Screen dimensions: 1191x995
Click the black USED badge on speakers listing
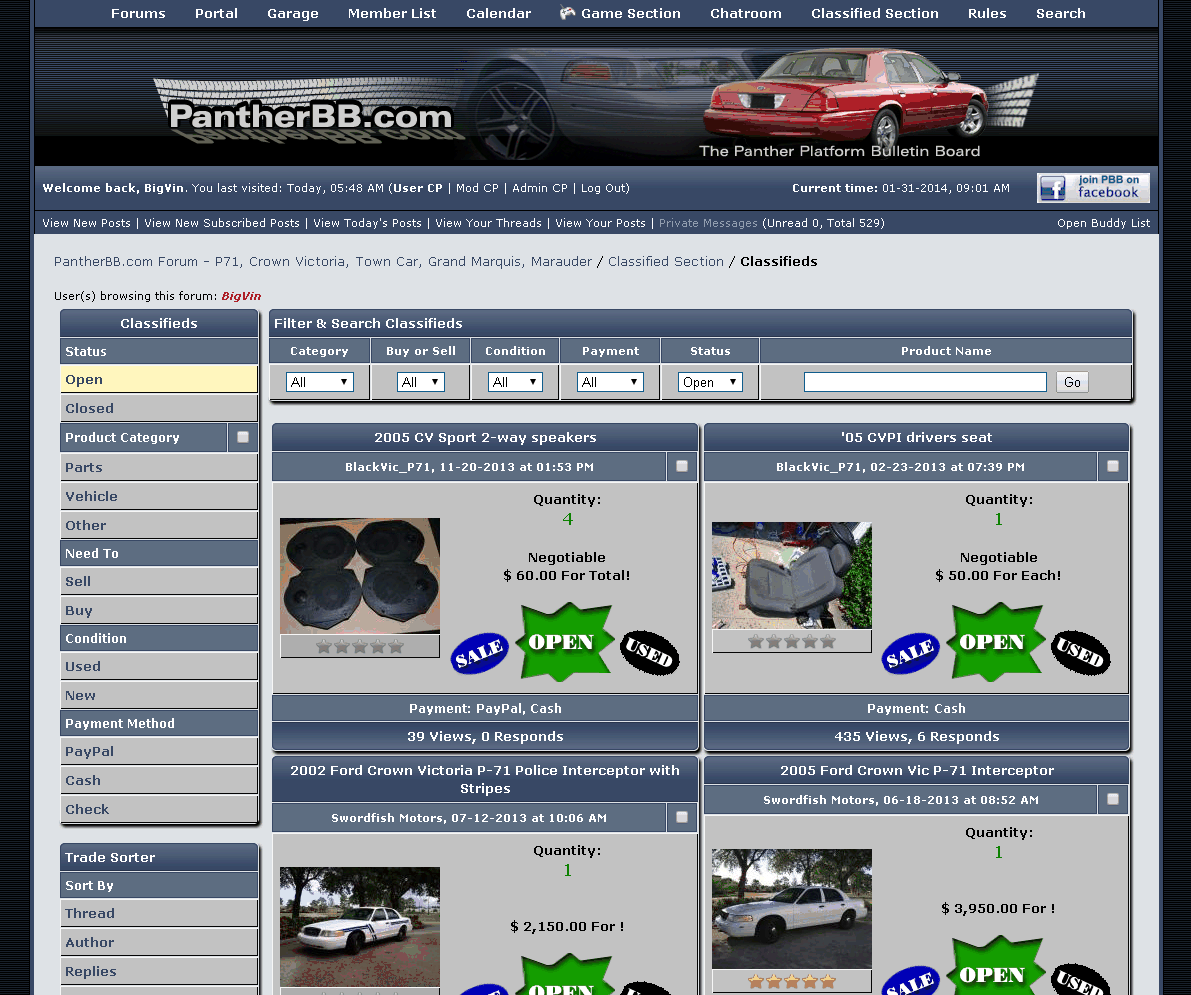(650, 653)
